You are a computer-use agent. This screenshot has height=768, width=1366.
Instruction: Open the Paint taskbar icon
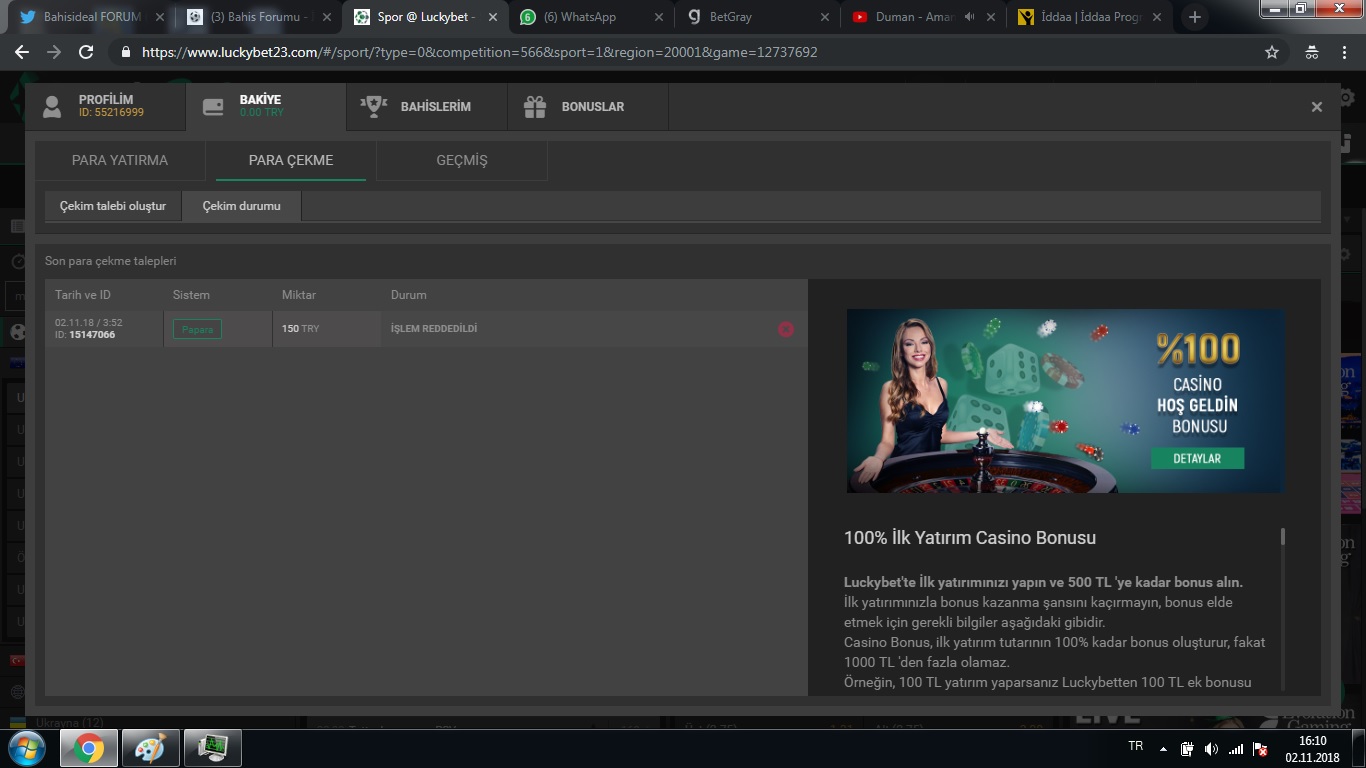(151, 748)
